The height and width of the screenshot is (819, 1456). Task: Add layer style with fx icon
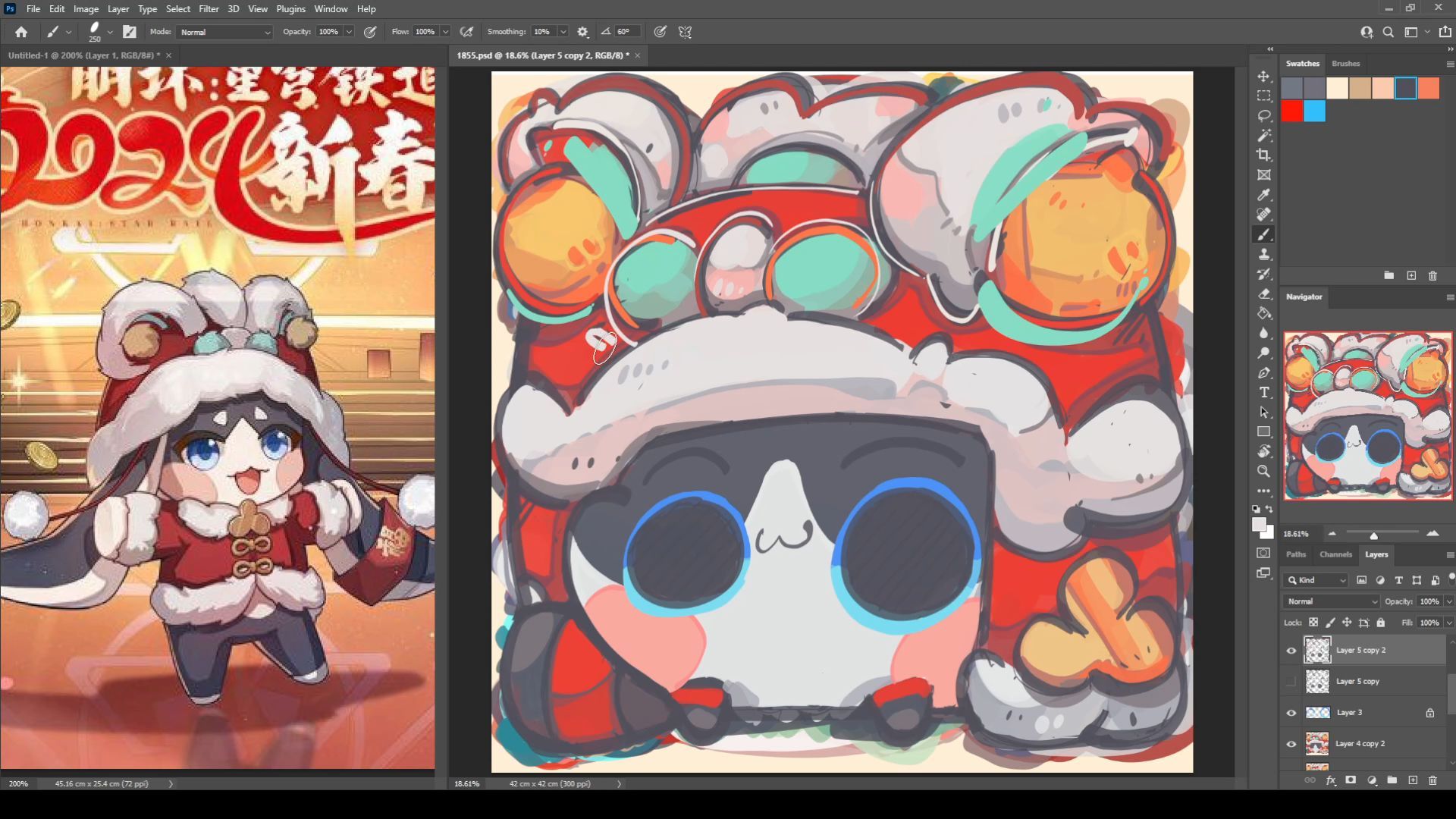[x=1330, y=780]
